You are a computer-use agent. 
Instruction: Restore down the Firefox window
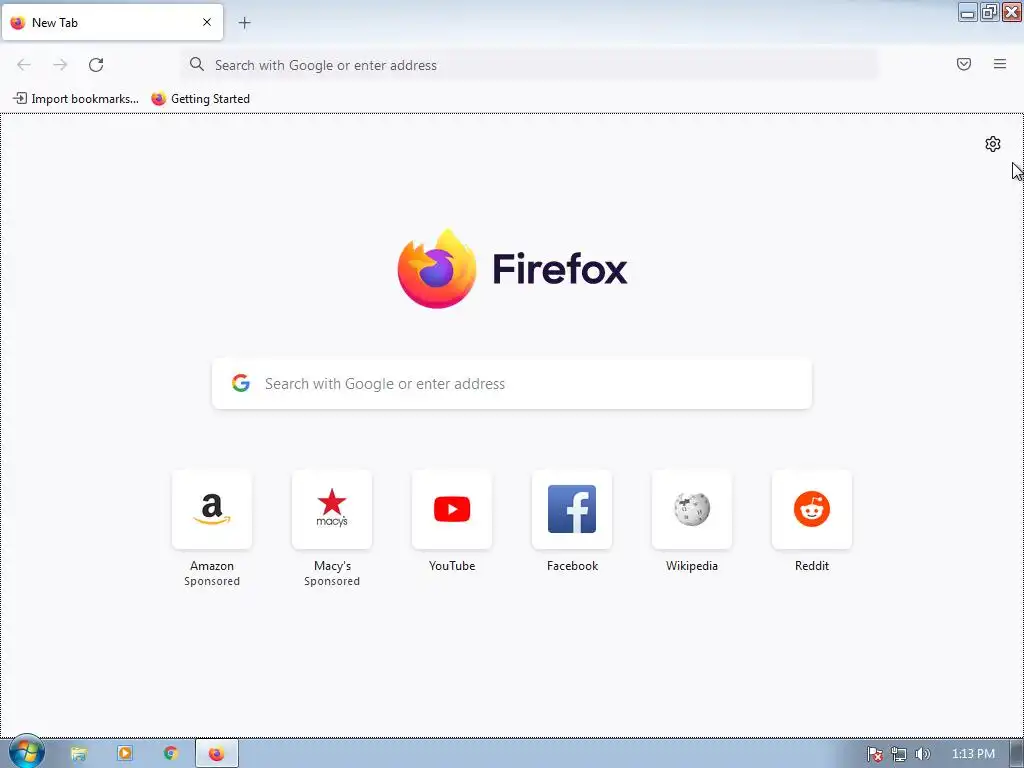tap(989, 12)
